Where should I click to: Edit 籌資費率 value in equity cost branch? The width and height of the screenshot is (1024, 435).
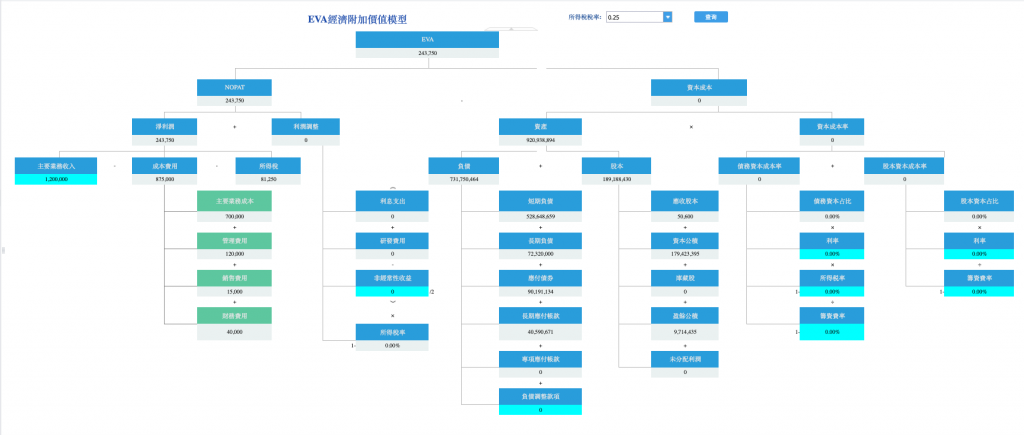coord(977,292)
